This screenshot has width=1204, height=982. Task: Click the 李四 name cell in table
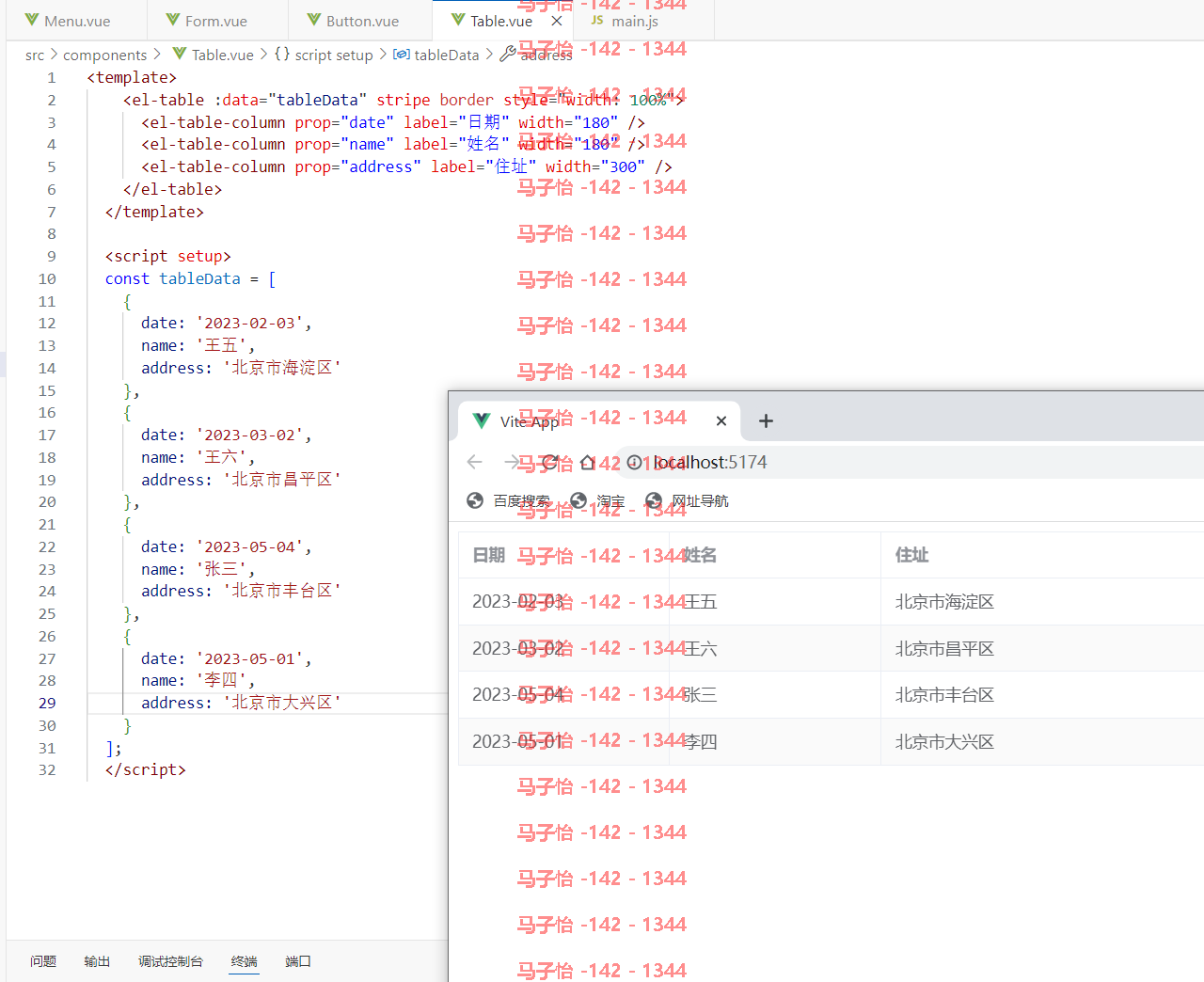click(775, 742)
